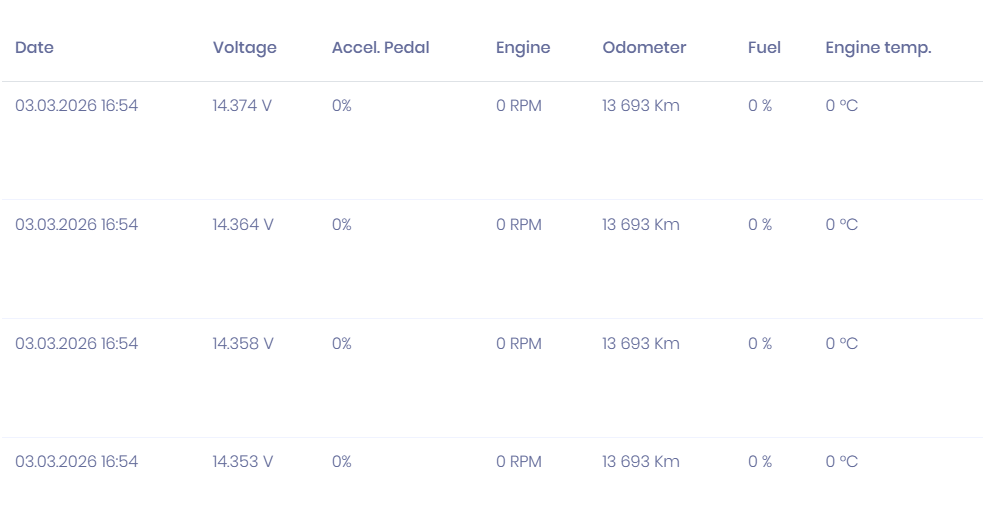Image resolution: width=983 pixels, height=514 pixels.
Task: Select the 14.353 V voltage entry
Action: pyautogui.click(x=243, y=461)
